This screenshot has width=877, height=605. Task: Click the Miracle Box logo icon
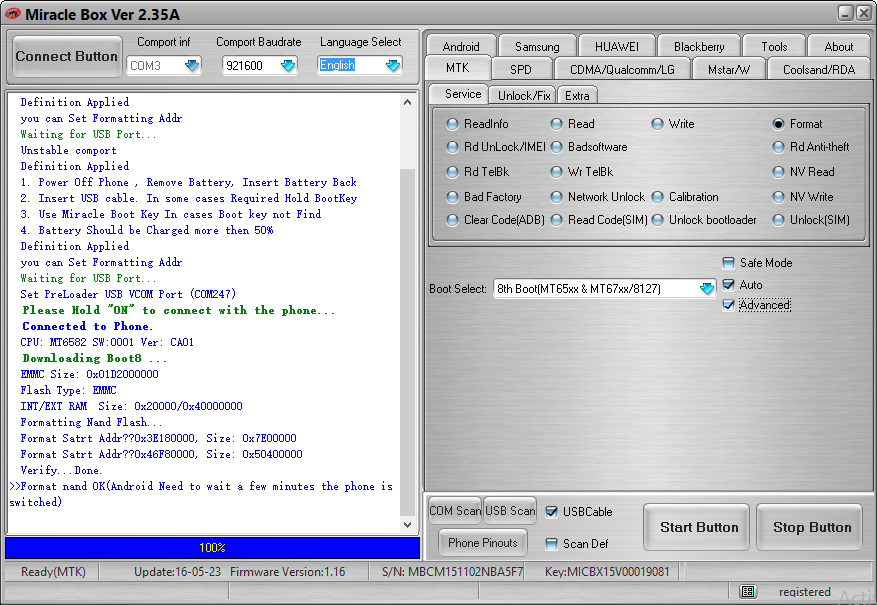click(12, 14)
